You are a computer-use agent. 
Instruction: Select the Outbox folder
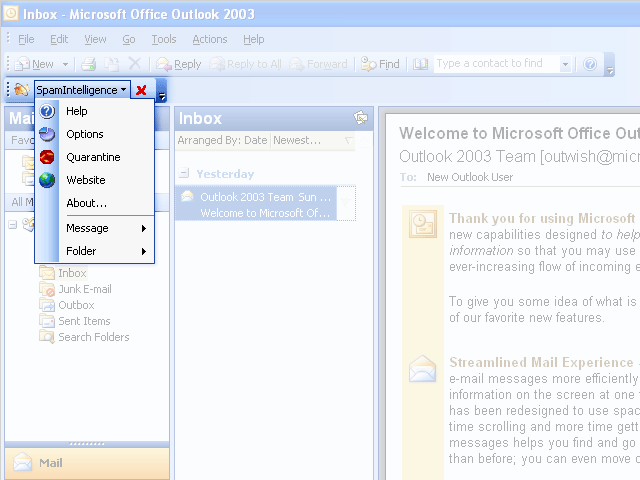click(76, 305)
